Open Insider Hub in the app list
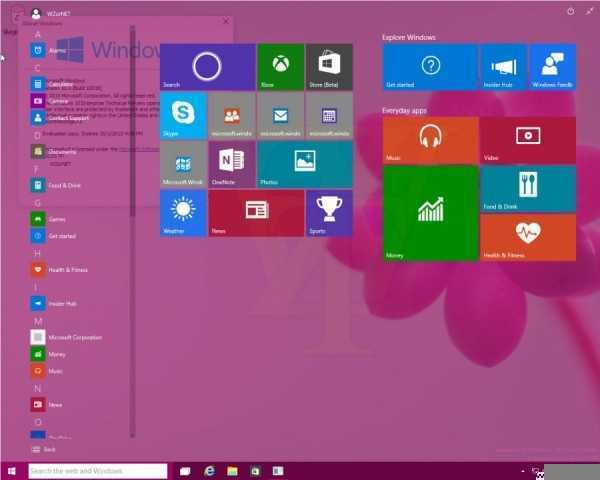Viewport: 600px width, 480px height. (54, 304)
